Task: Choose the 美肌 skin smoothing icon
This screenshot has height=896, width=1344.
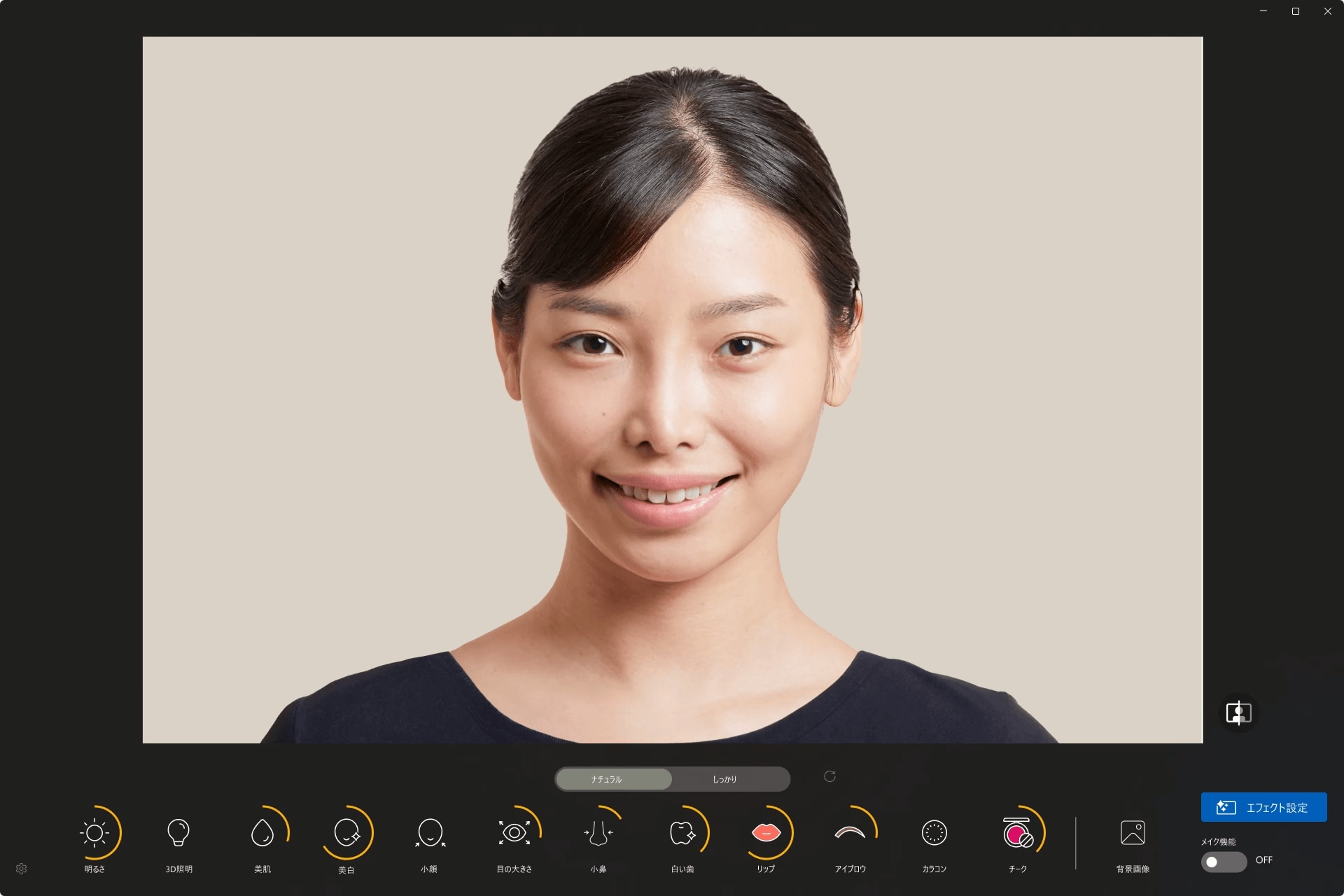Action: [x=262, y=832]
